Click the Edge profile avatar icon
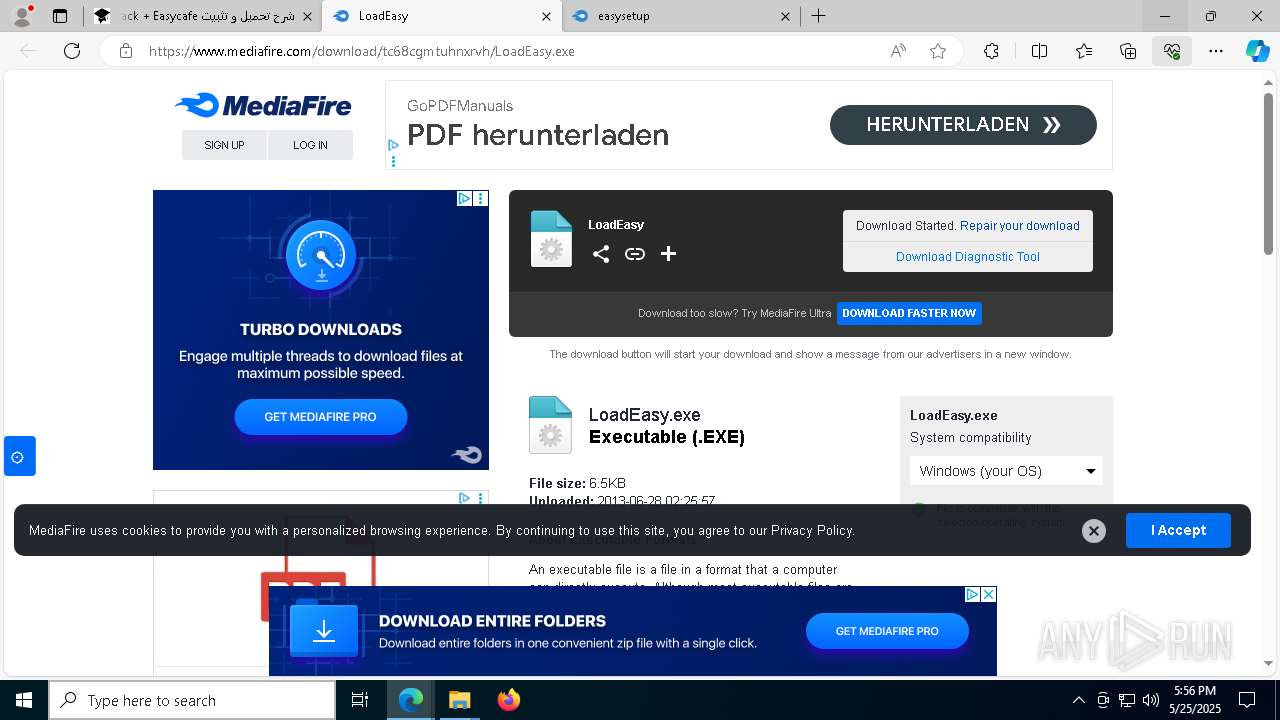 click(22, 16)
